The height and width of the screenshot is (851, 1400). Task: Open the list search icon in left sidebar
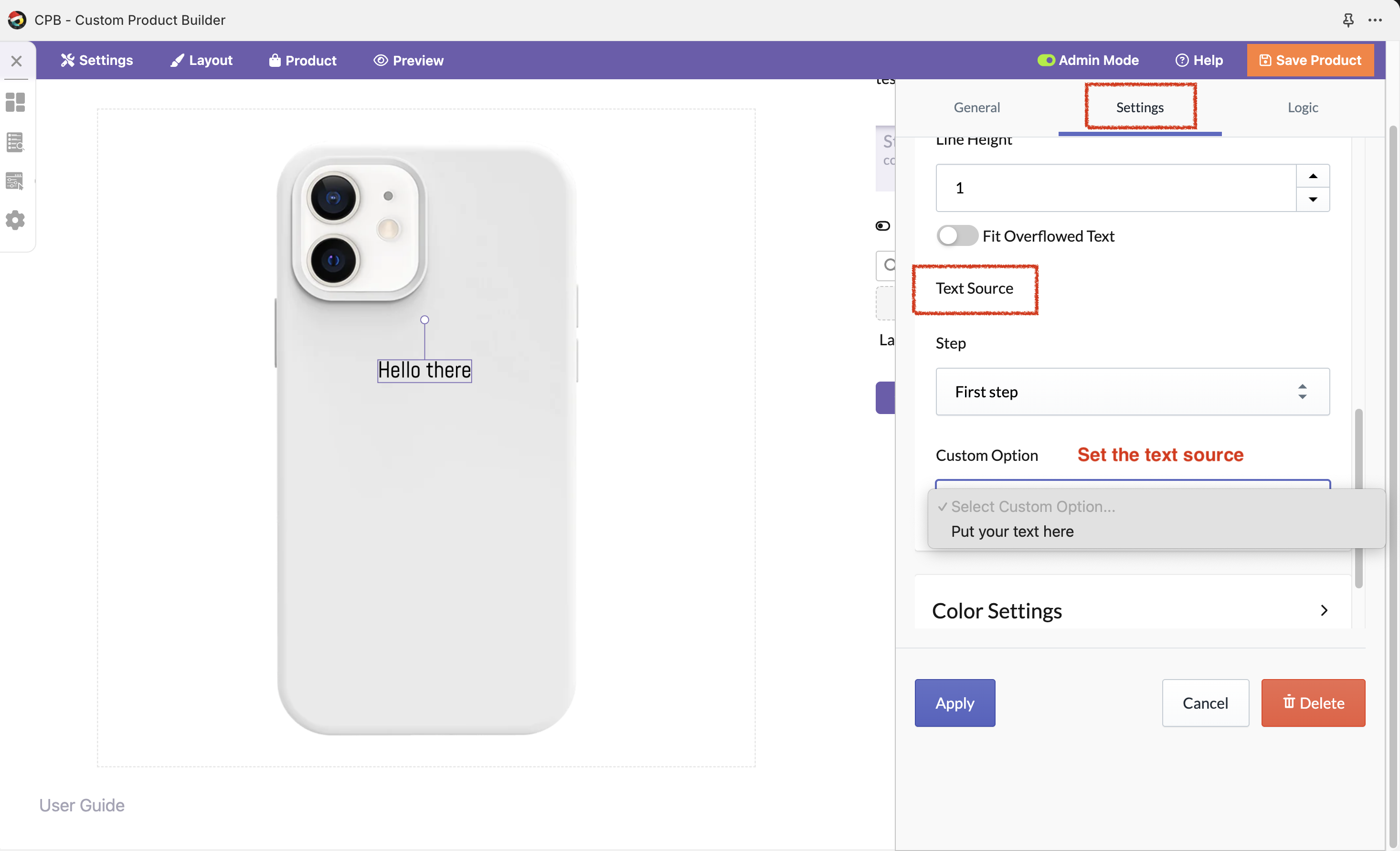[15, 142]
